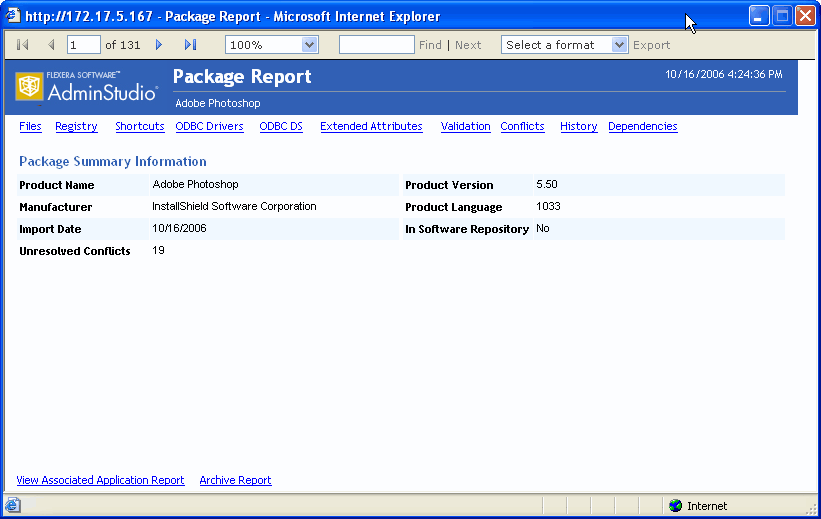Open the 100% zoom dropdown

click(309, 45)
